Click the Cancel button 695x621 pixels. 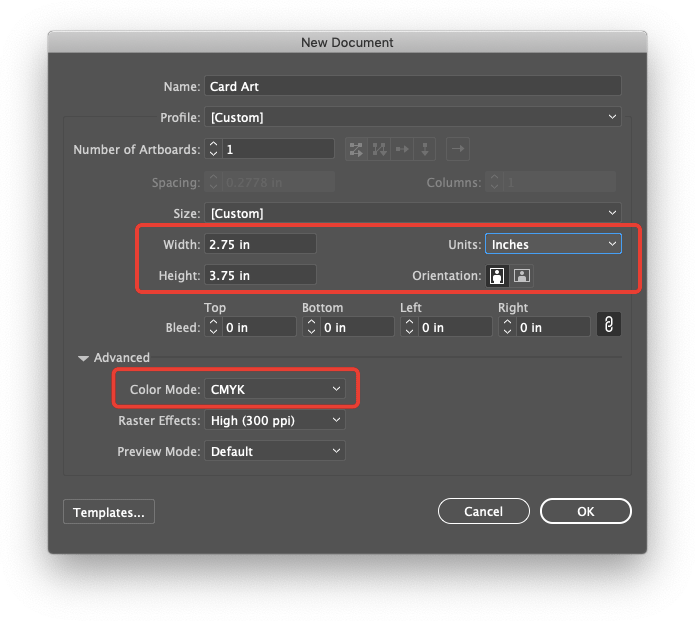tap(484, 511)
